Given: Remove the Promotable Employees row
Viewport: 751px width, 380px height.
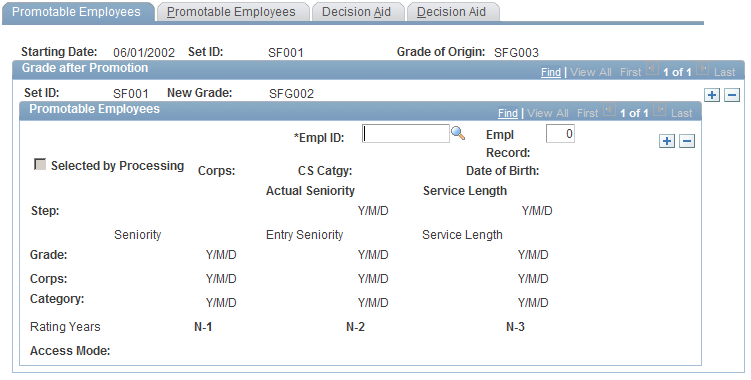Looking at the screenshot, I should tap(687, 141).
